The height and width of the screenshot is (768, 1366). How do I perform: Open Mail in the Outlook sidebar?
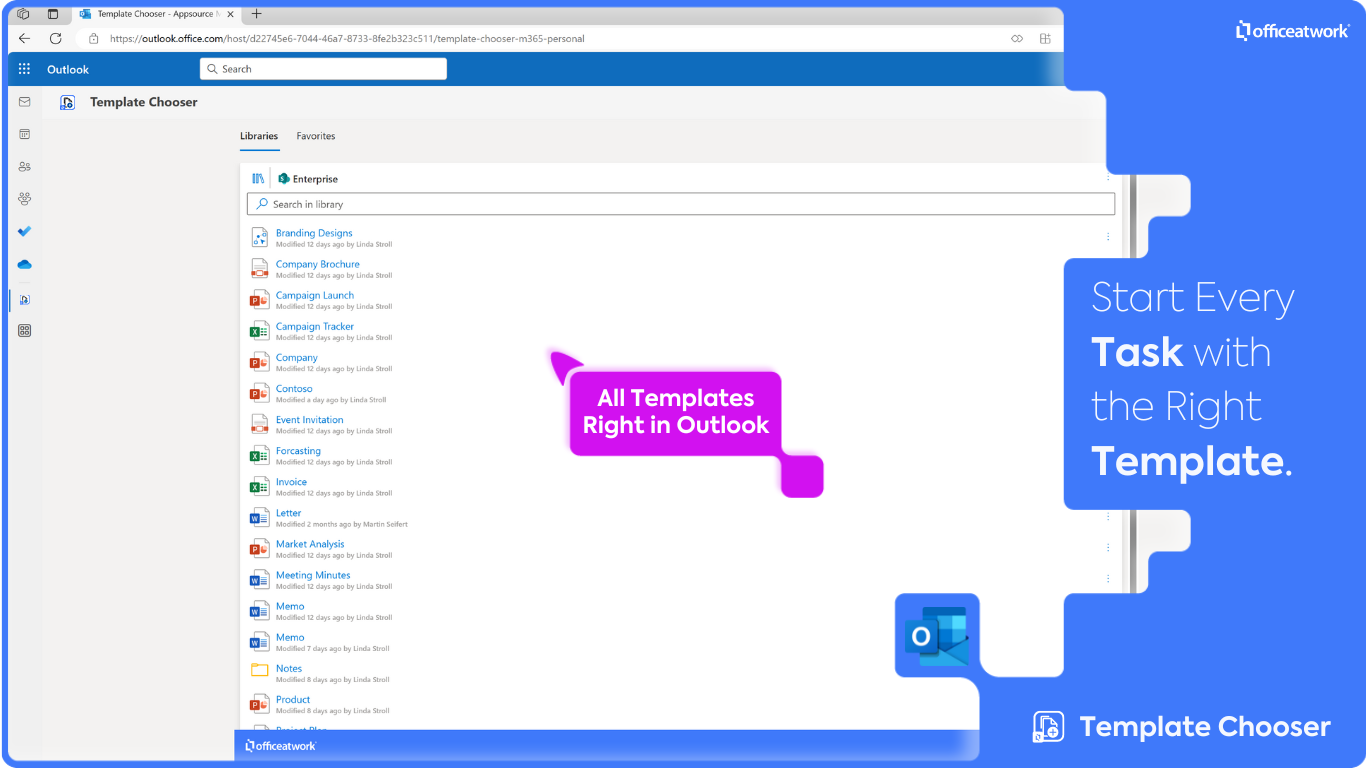click(x=24, y=102)
